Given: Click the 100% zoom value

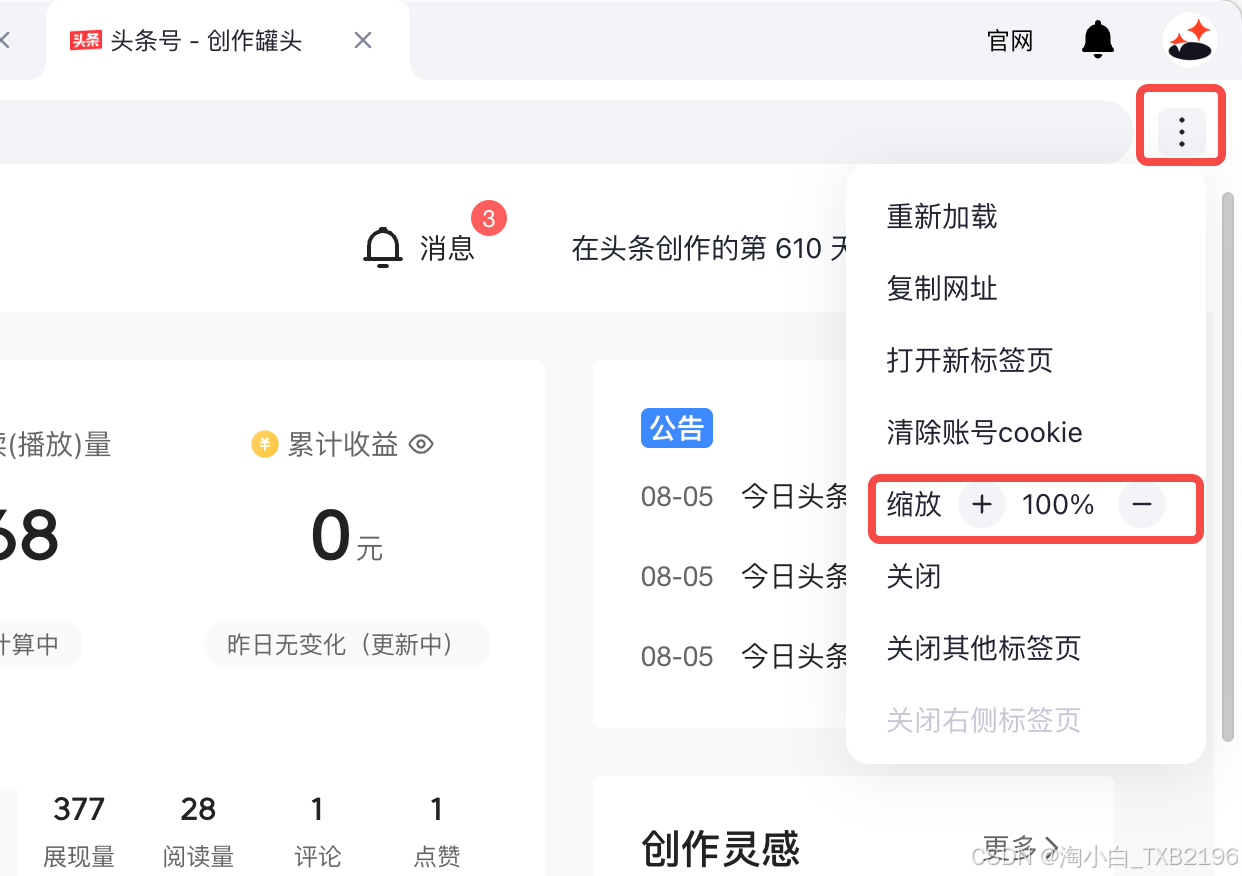Looking at the screenshot, I should coord(1058,505).
